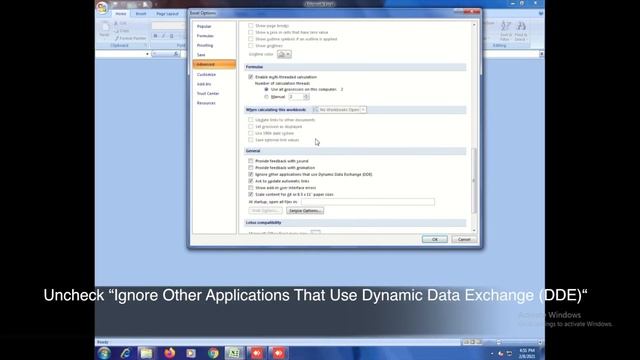
Task: Open the Gridline color dropdown
Action: coord(284,54)
